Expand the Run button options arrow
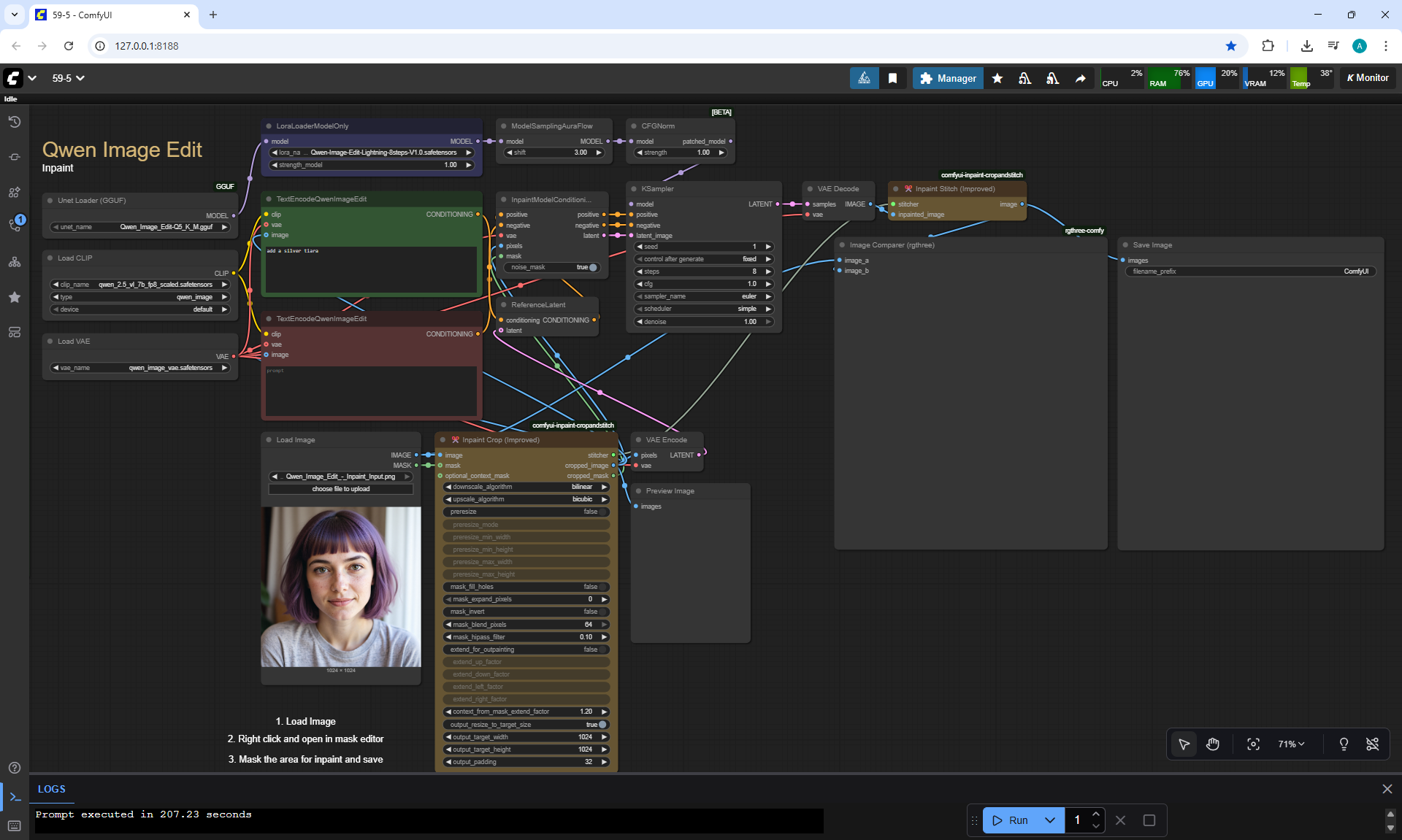Image resolution: width=1402 pixels, height=840 pixels. tap(1050, 820)
